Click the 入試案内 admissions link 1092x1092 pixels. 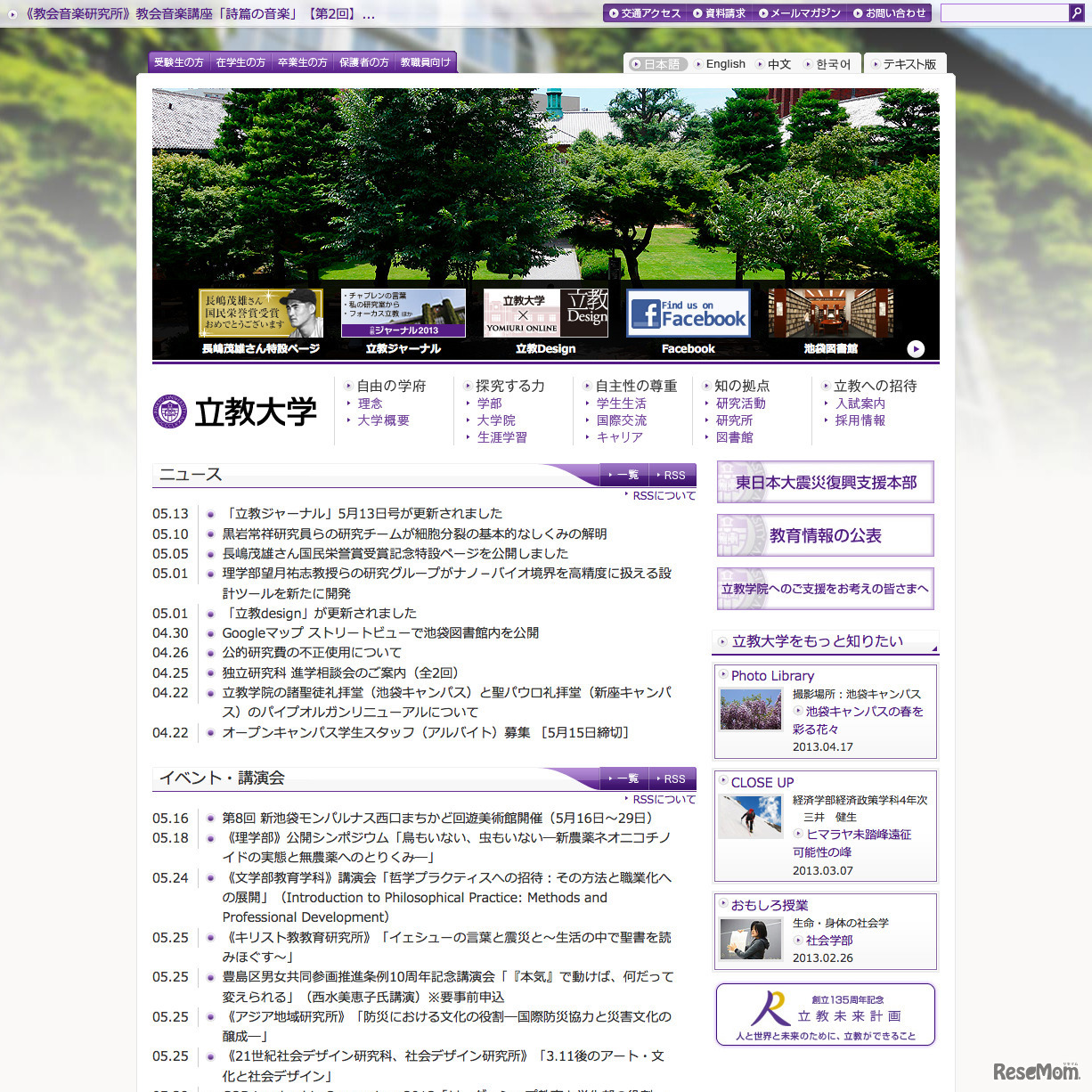(x=860, y=403)
